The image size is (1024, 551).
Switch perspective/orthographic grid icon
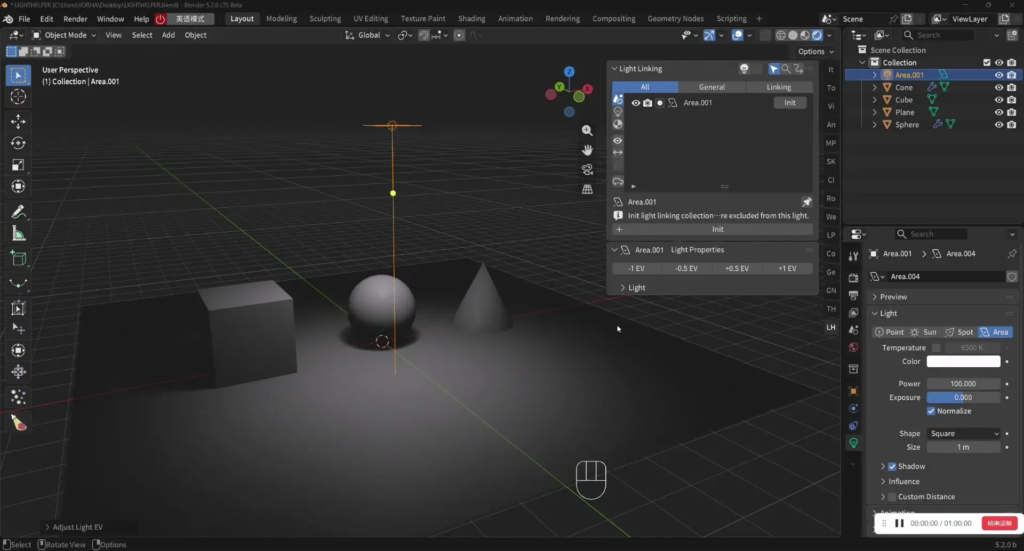point(587,189)
